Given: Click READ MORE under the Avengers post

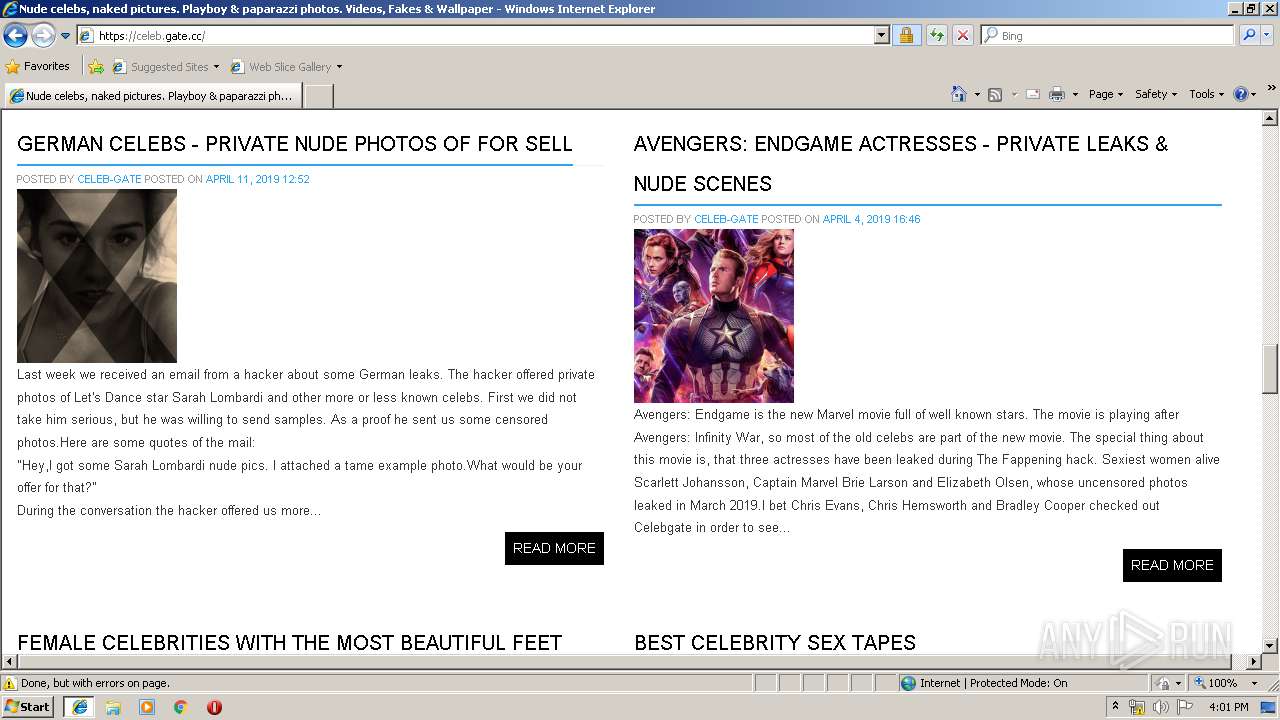Looking at the screenshot, I should [1172, 565].
